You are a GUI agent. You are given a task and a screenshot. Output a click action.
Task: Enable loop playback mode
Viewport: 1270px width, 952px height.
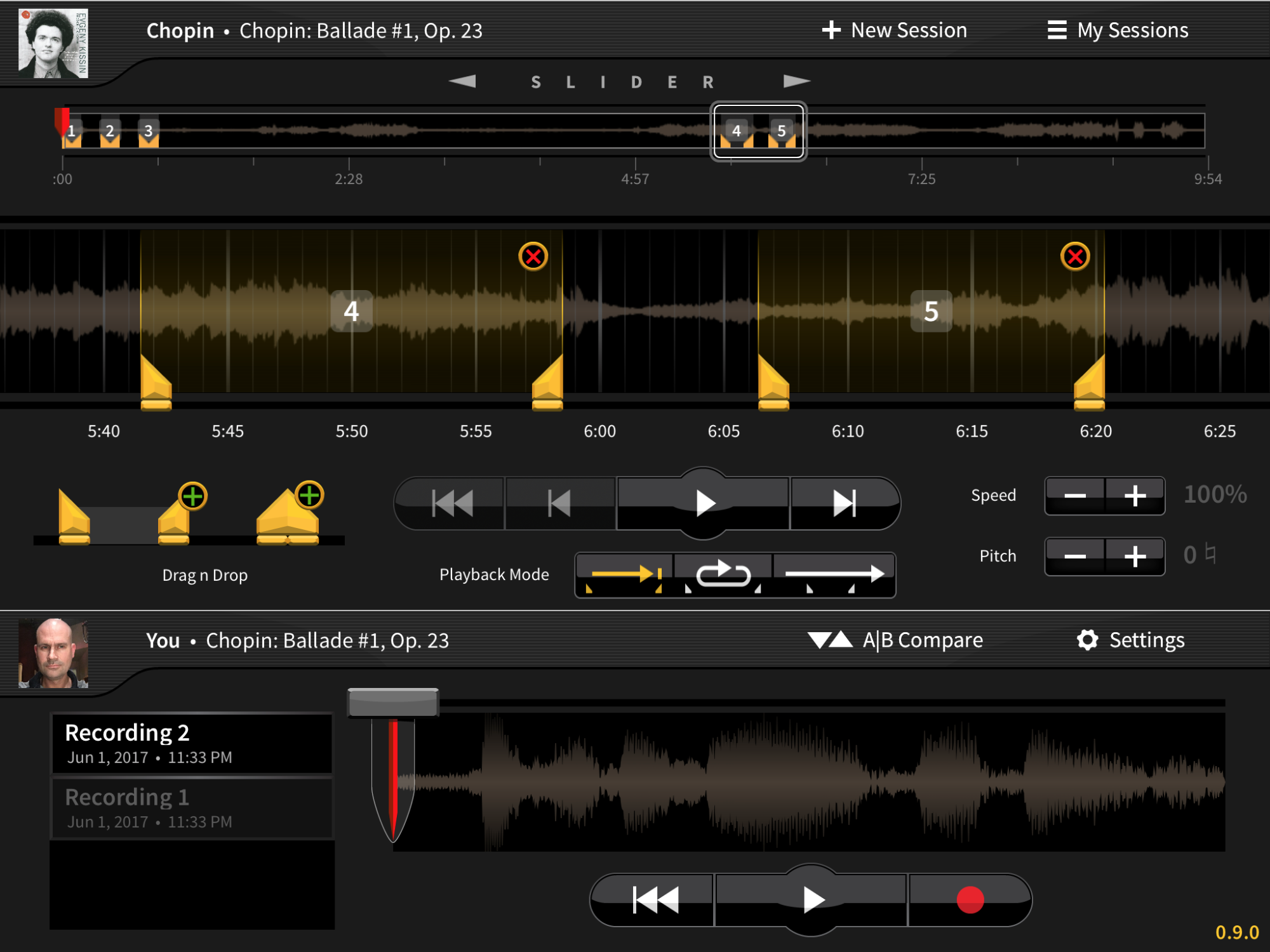723,575
